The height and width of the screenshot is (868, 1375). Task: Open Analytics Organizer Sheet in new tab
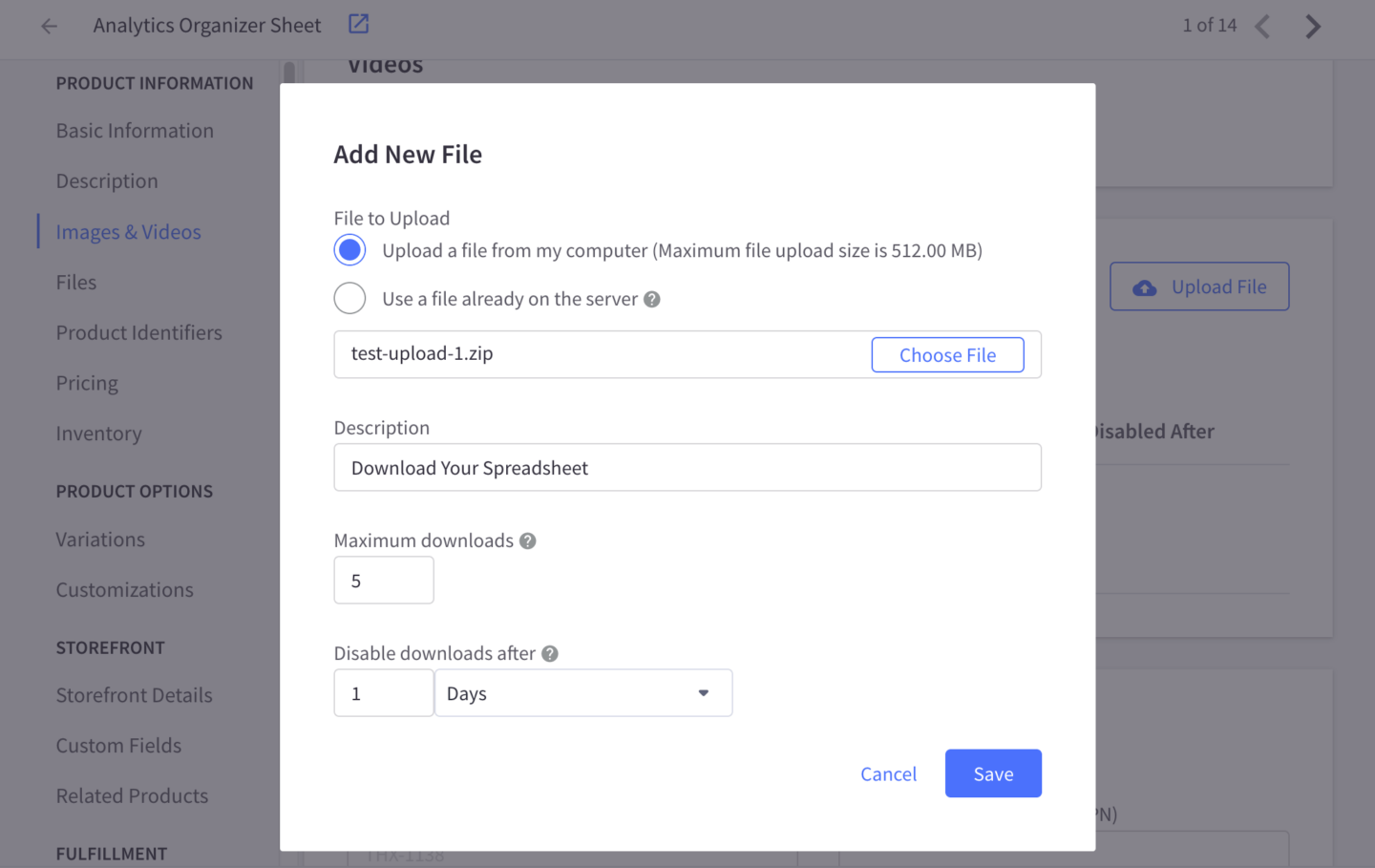click(x=358, y=24)
